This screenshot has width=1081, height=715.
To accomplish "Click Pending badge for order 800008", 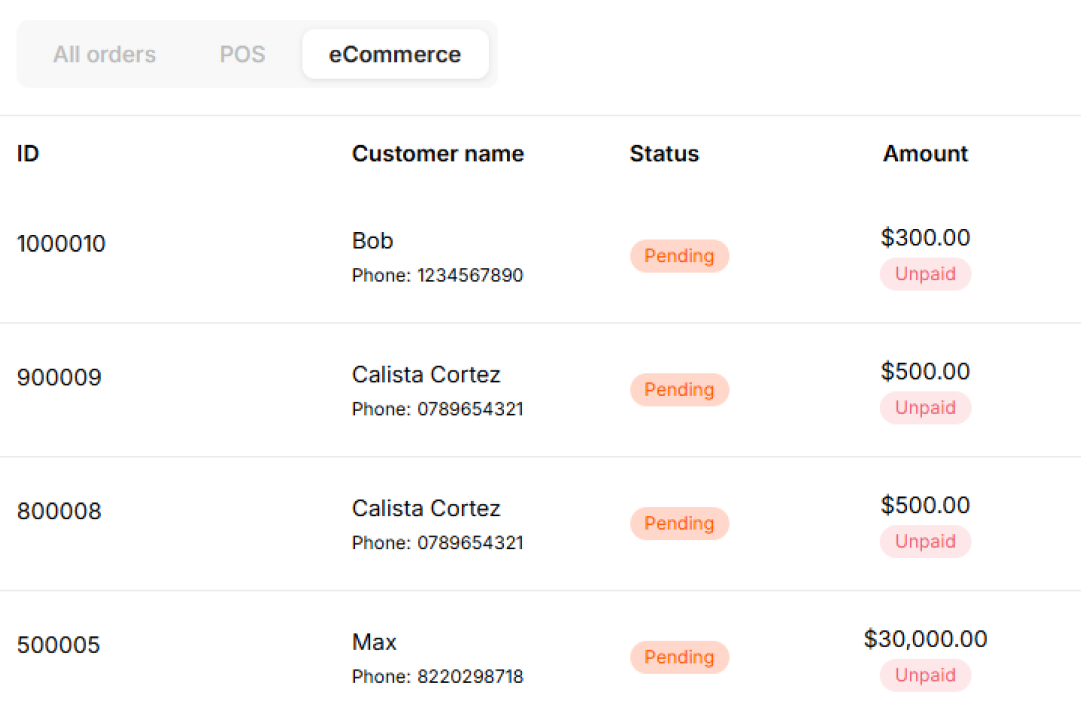I will point(679,523).
